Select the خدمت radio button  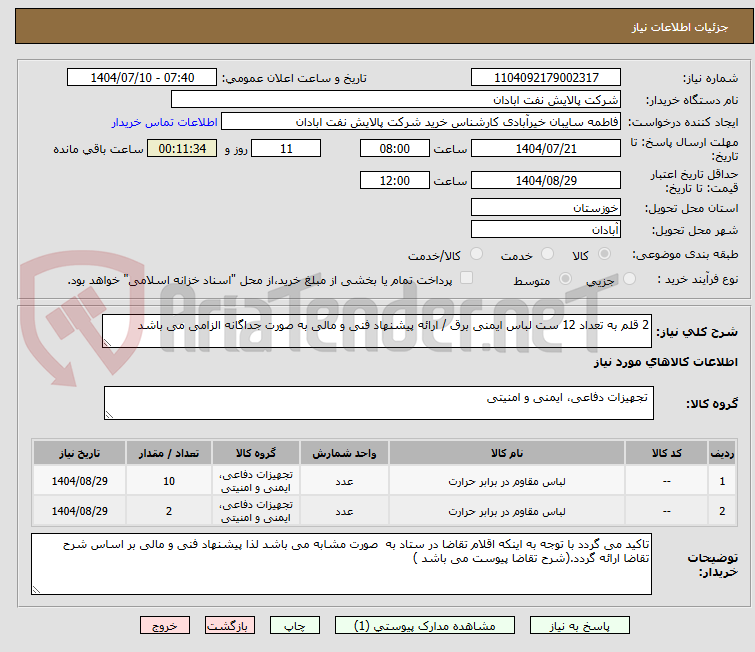547,254
